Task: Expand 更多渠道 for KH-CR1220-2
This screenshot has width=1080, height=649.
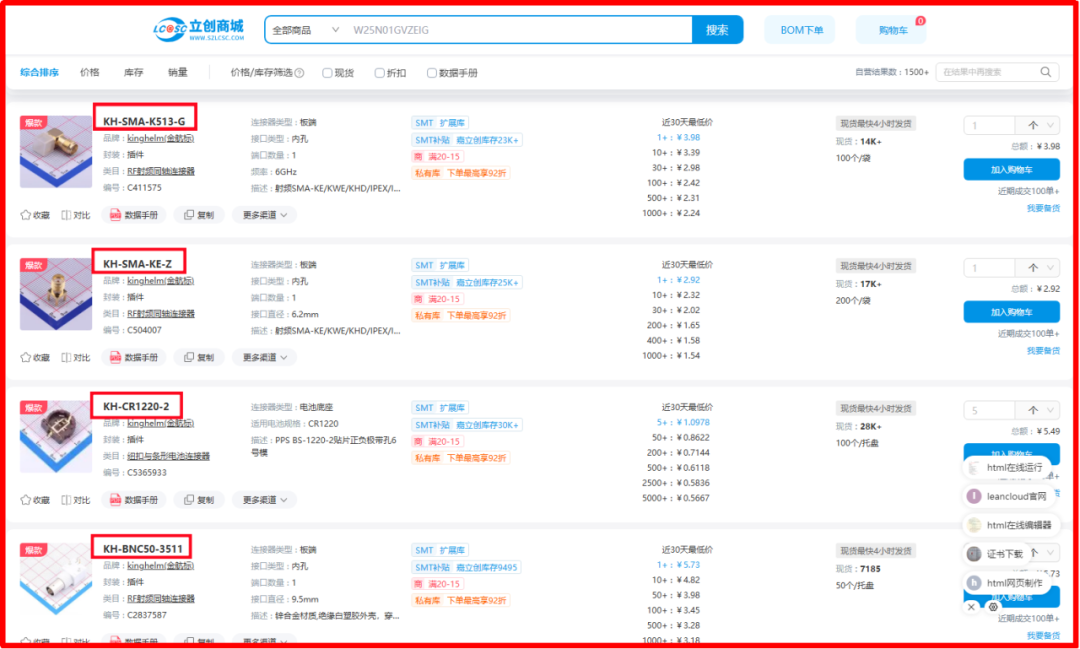Action: (x=264, y=499)
